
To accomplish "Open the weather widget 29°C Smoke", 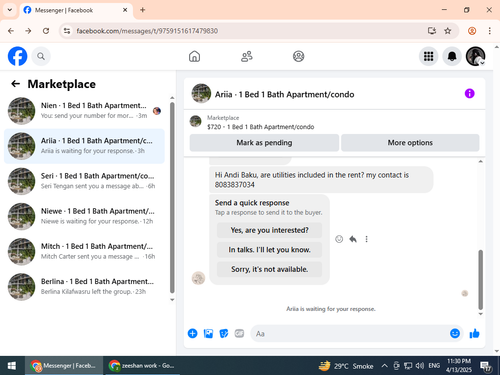I will (x=346, y=366).
